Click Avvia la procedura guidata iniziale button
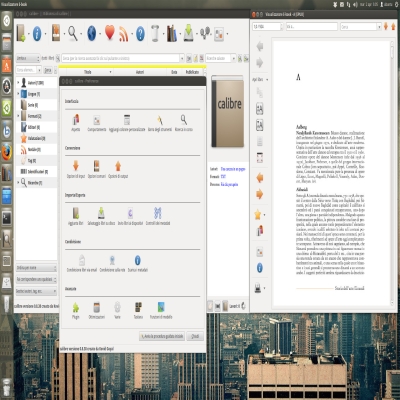The image size is (400, 400). pos(162,336)
